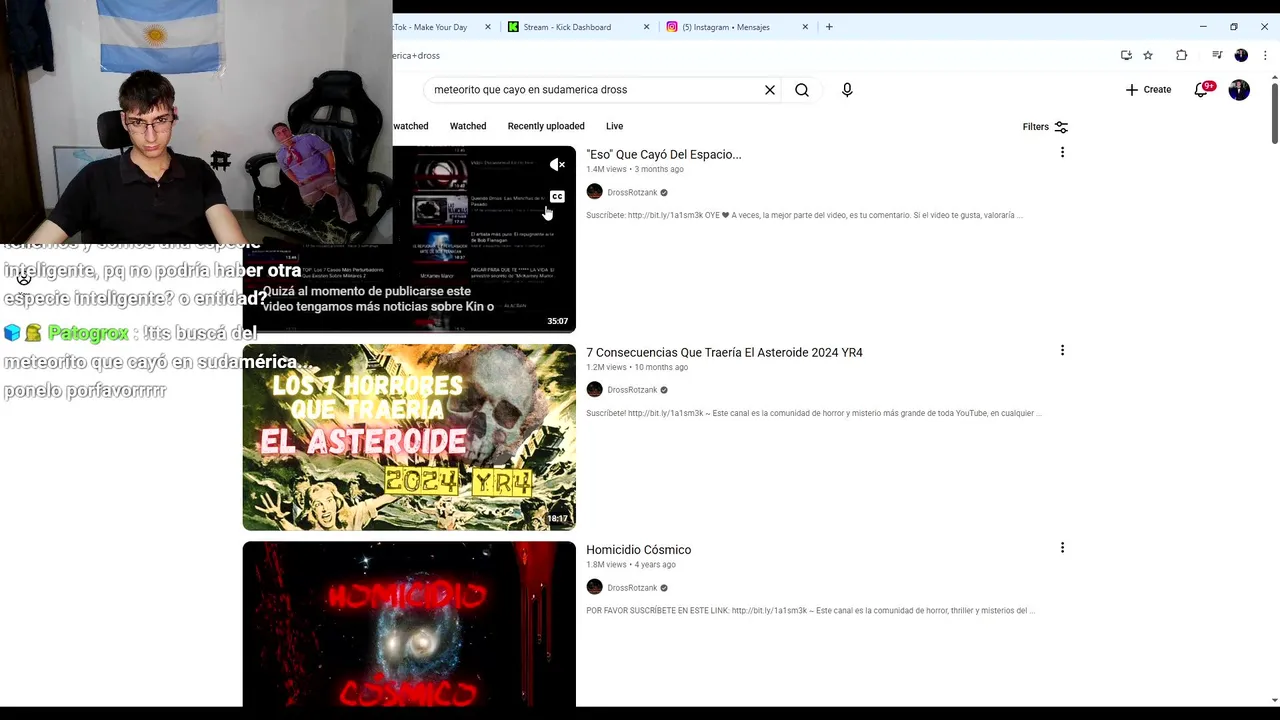This screenshot has height=720, width=1280.
Task: Open search Filters
Action: point(1045,127)
